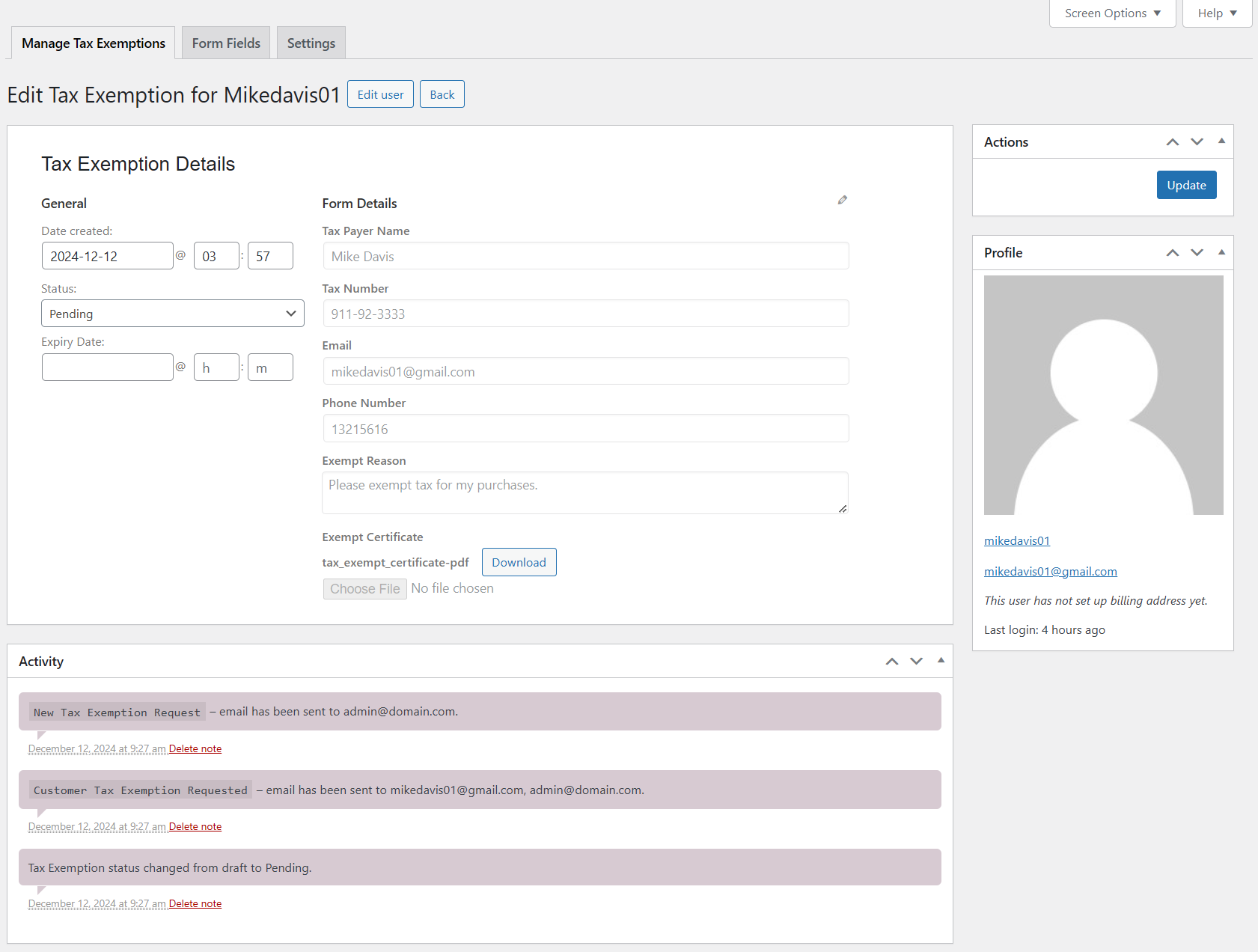Image resolution: width=1258 pixels, height=952 pixels.
Task: Expand the Help dropdown
Action: tap(1217, 13)
